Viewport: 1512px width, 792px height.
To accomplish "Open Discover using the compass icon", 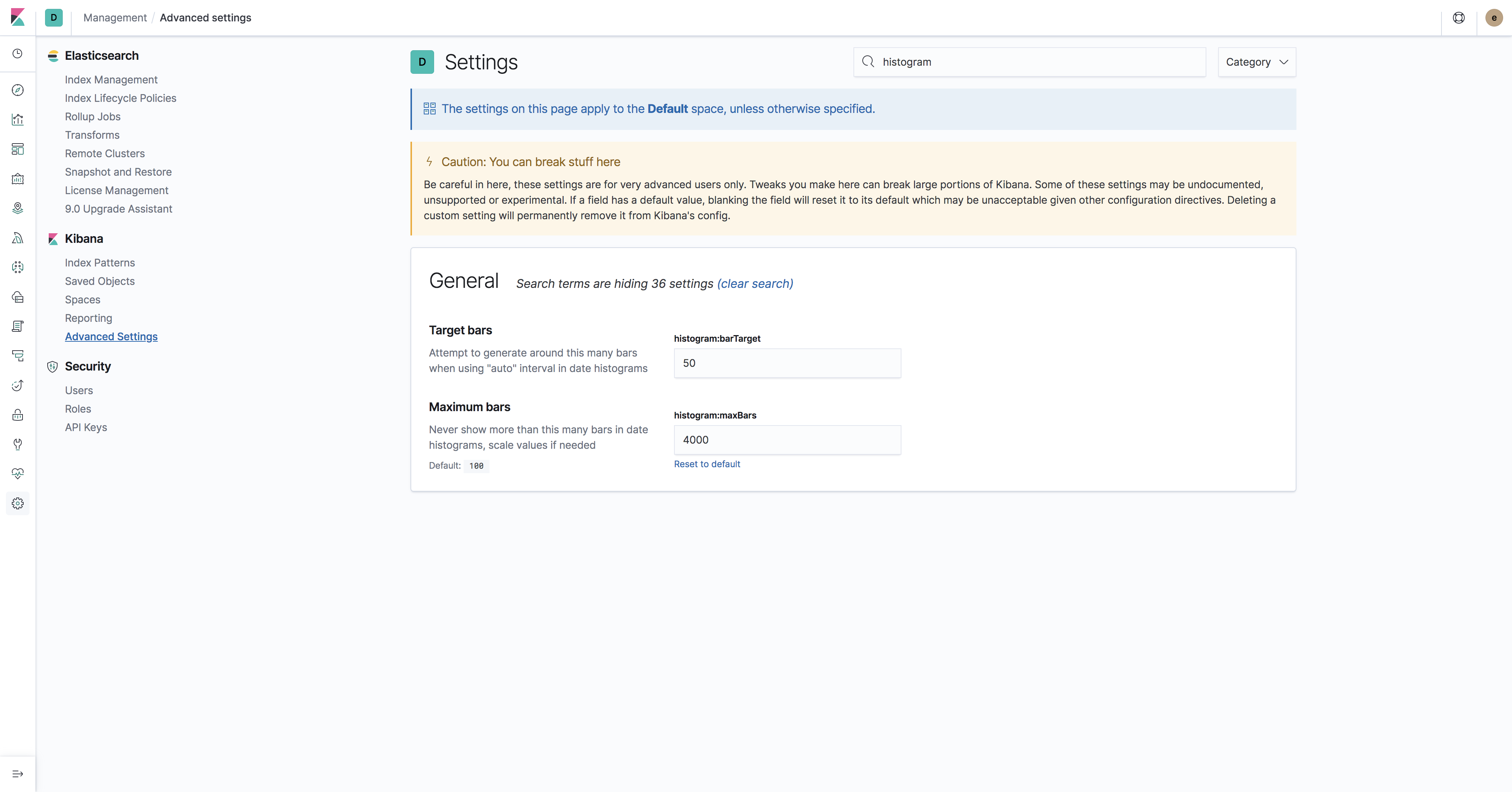I will click(18, 90).
